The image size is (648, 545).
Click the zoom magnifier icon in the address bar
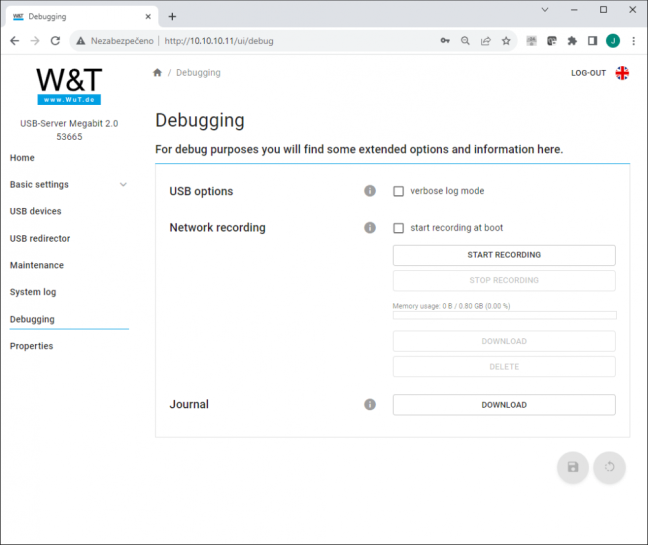pos(465,40)
